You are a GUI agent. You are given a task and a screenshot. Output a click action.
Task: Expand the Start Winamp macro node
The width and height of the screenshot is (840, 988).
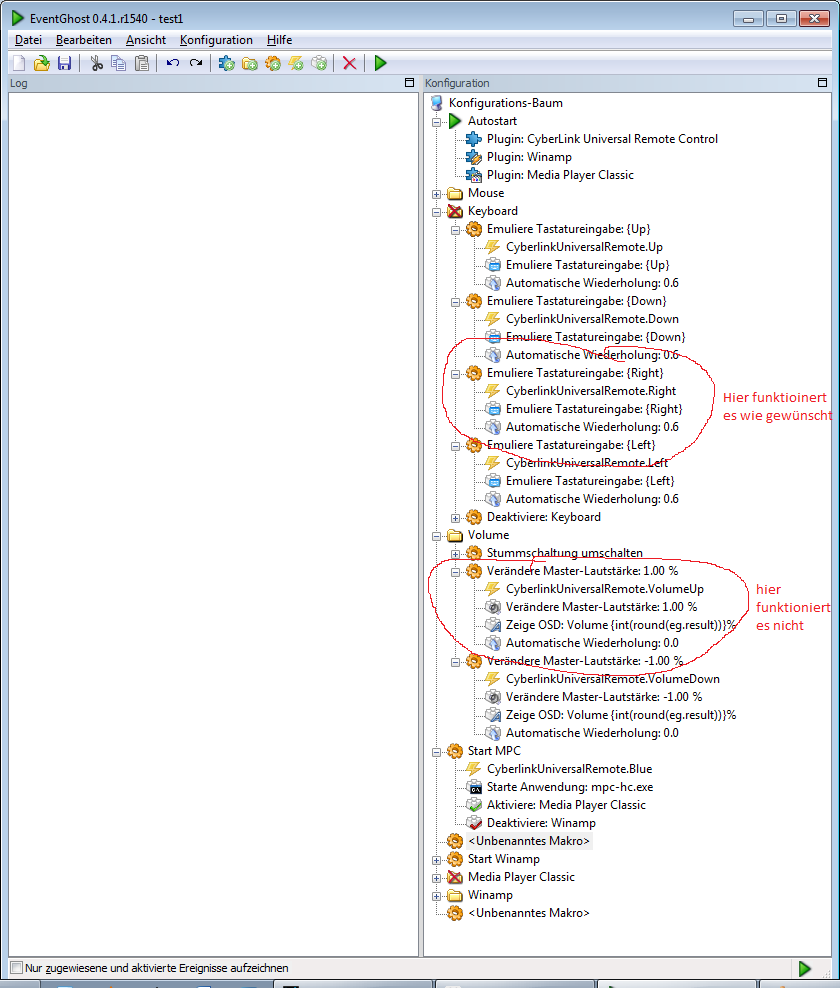[437, 859]
